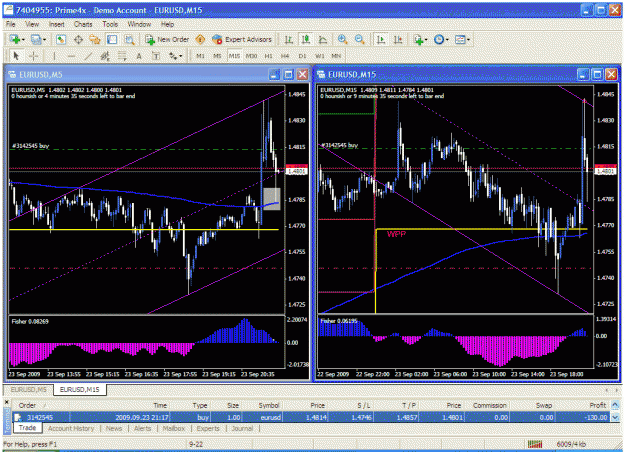This screenshot has width=625, height=452.
Task: Open the File menu
Action: 11,24
